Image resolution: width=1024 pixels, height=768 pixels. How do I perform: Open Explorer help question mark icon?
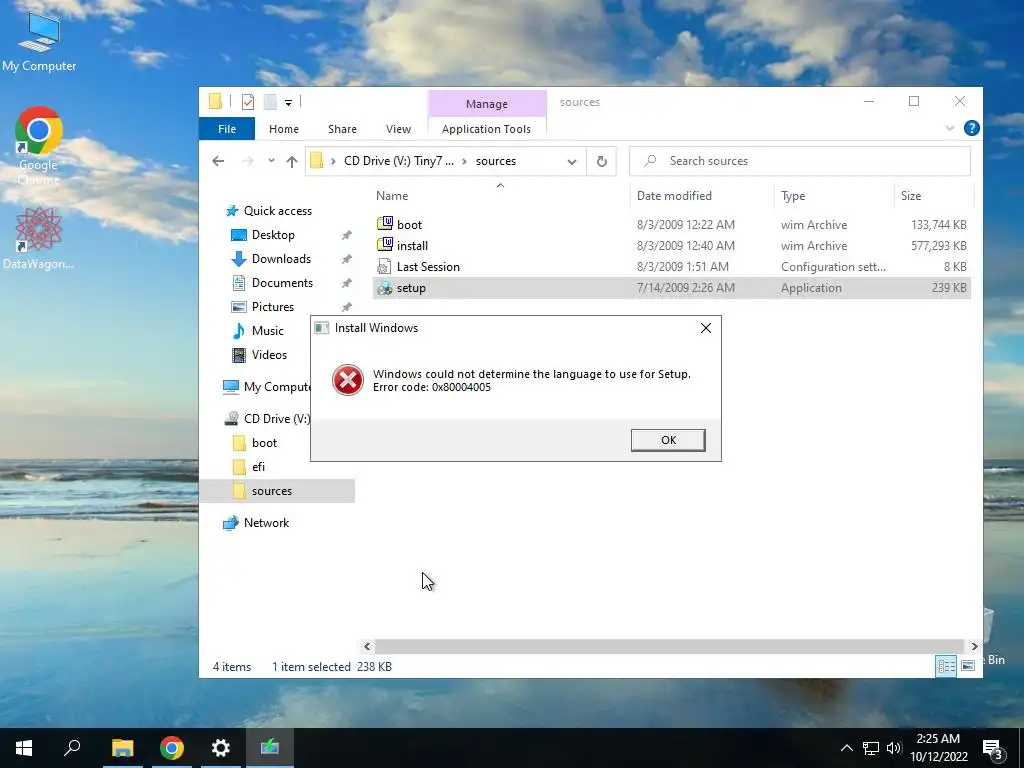[971, 129]
